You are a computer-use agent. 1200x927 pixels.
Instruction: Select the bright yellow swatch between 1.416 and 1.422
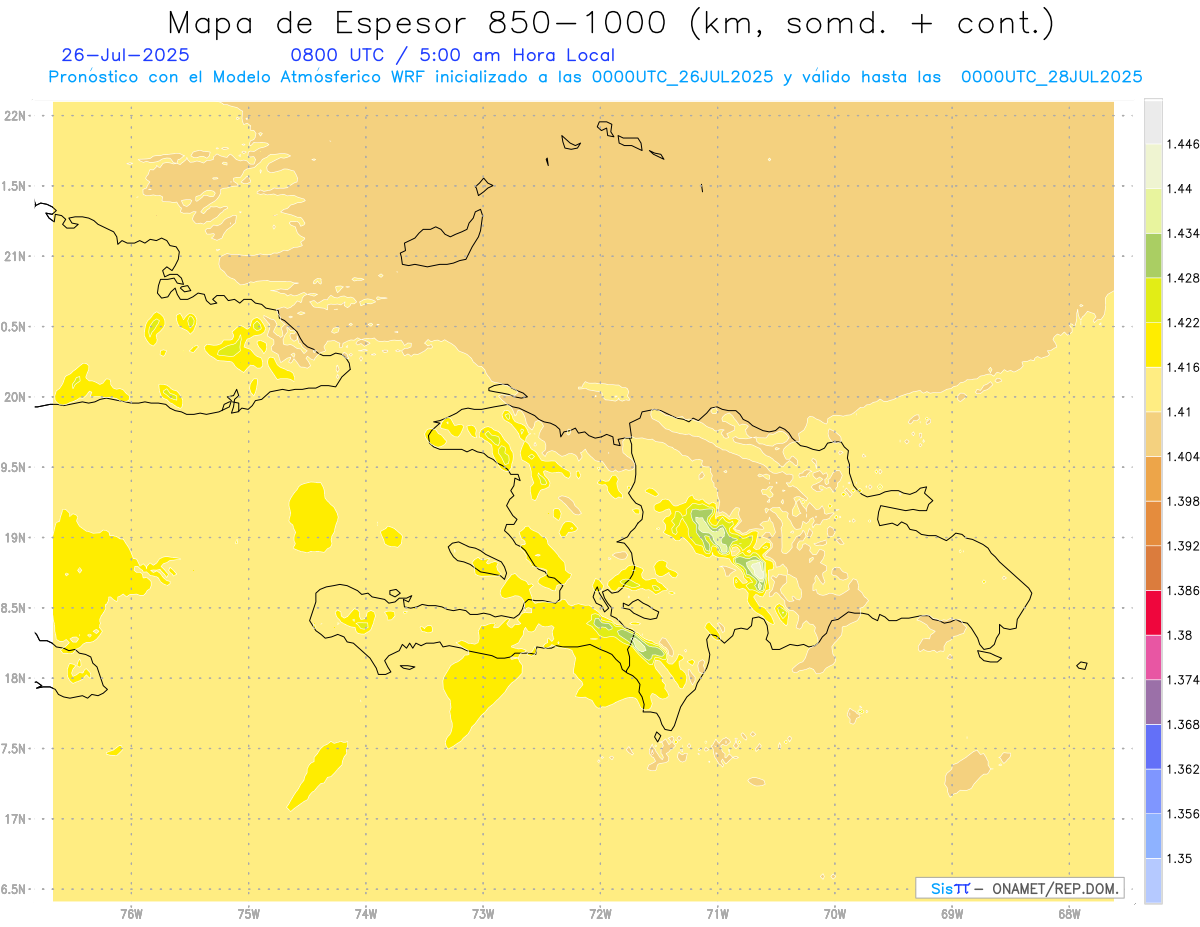[1153, 345]
